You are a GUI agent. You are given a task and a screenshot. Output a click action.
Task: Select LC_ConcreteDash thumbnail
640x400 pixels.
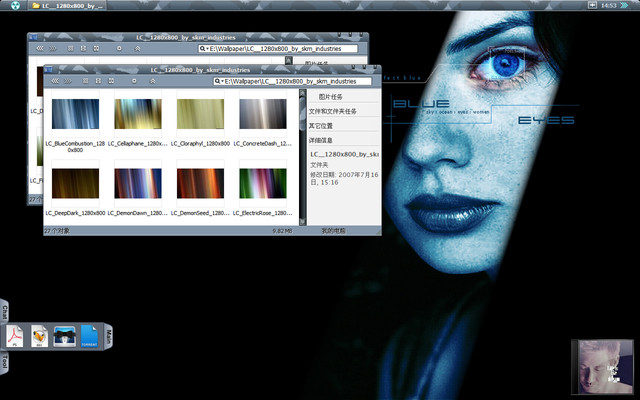pos(263,114)
